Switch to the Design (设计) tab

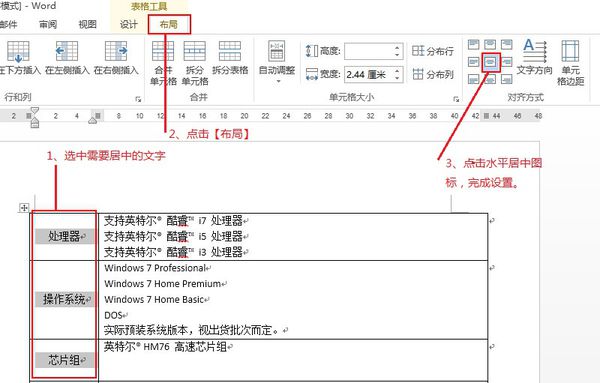(129, 24)
